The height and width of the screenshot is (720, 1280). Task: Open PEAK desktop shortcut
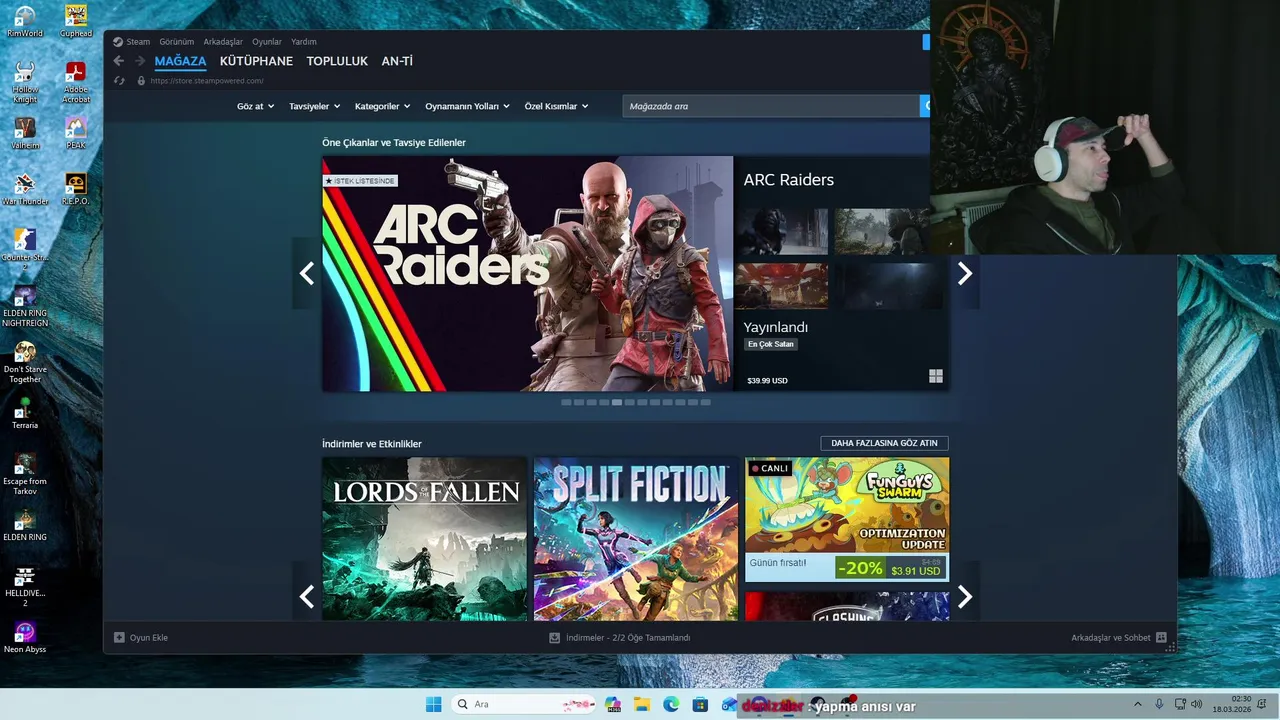point(76,133)
